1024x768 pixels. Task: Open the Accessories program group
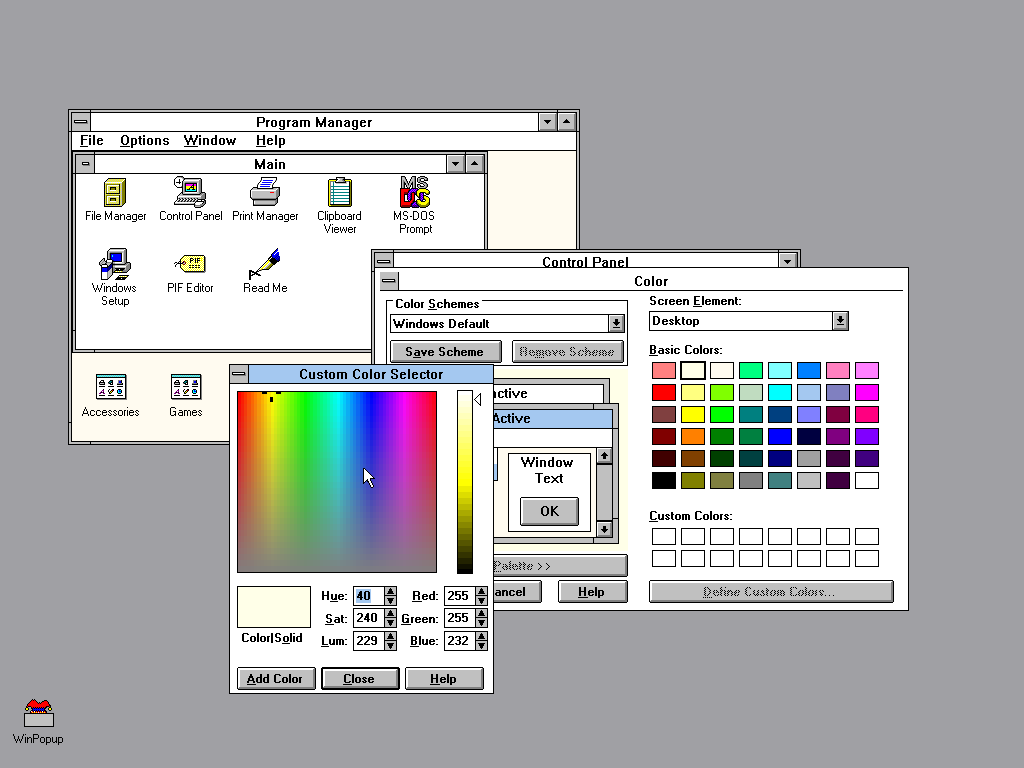pos(110,388)
